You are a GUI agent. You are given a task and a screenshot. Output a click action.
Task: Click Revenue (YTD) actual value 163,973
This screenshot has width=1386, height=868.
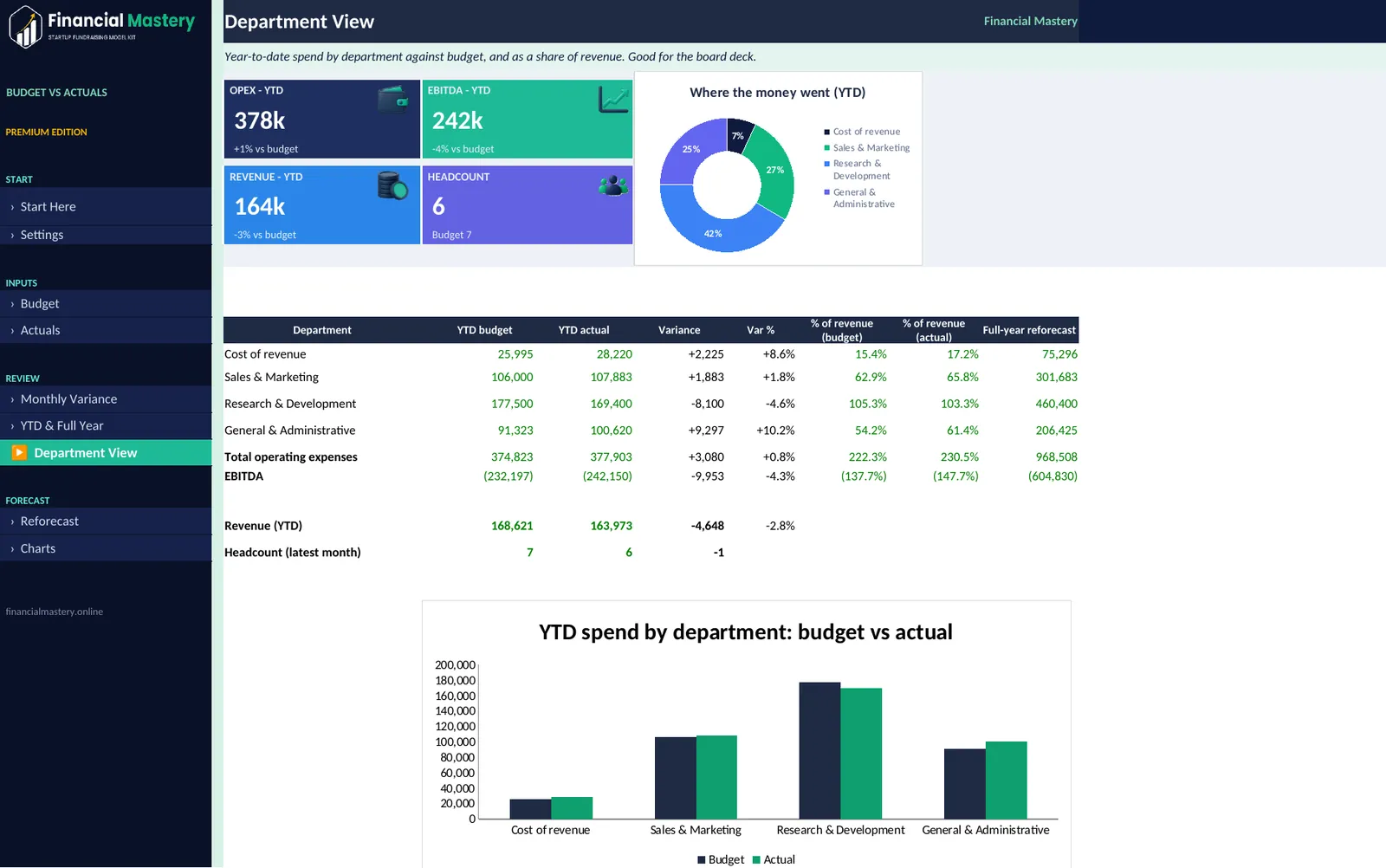pos(611,526)
